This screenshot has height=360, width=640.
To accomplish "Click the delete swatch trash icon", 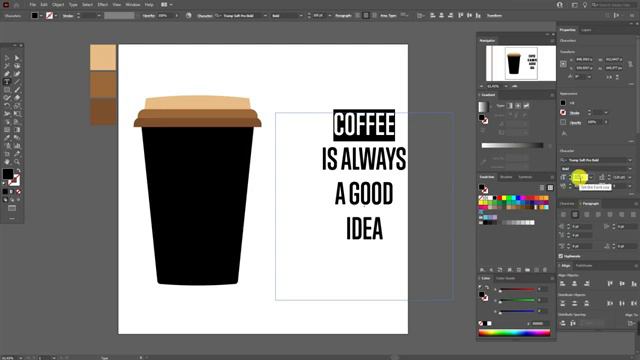I will tap(545, 270).
